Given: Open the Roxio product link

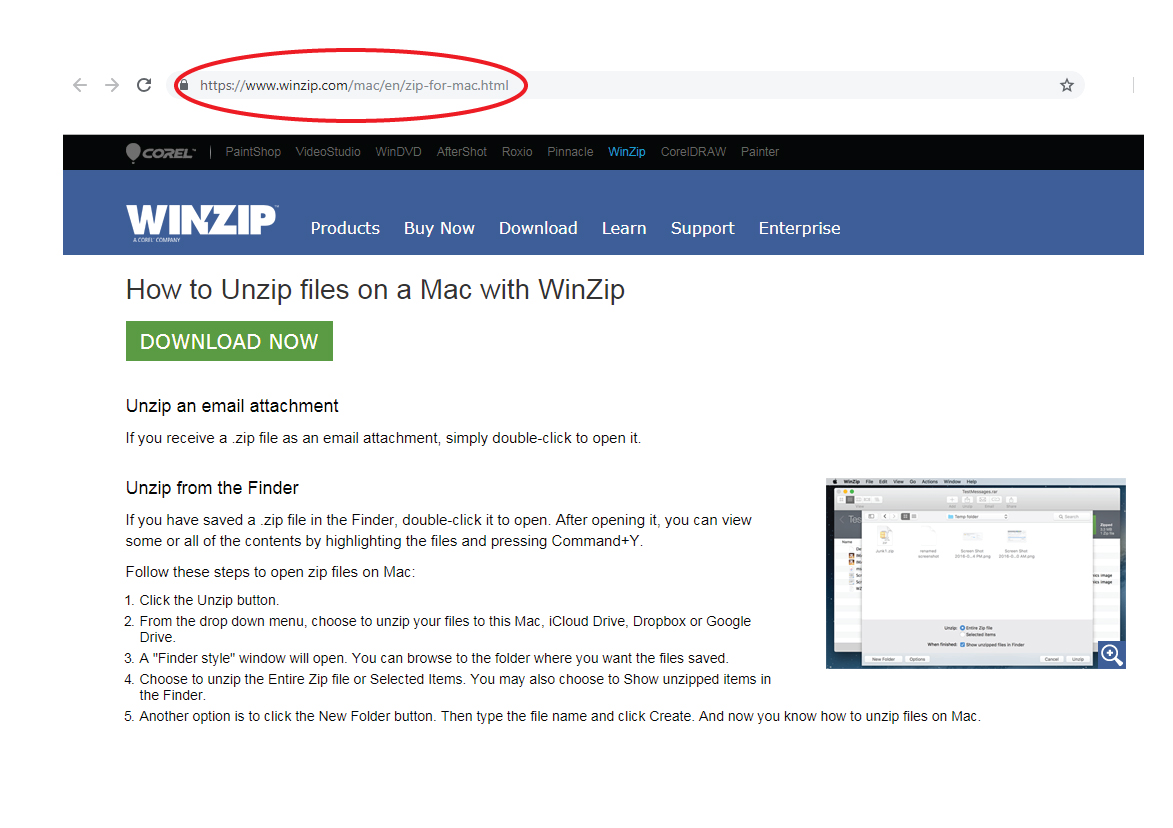Looking at the screenshot, I should coord(517,152).
